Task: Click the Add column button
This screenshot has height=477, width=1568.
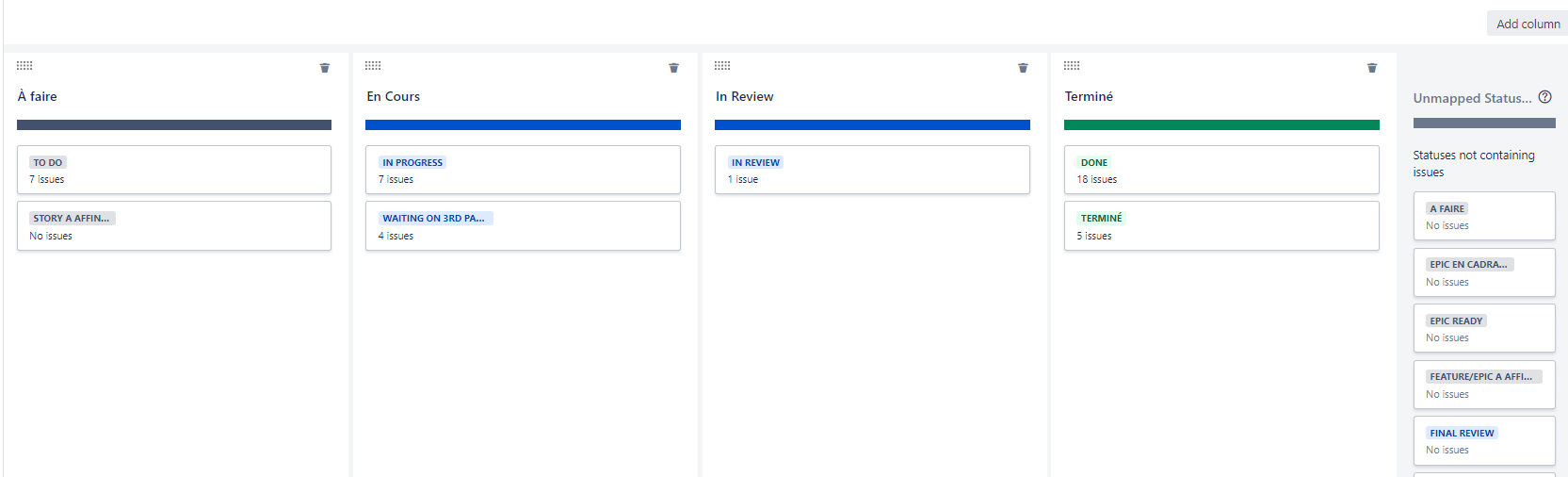Action: coord(1528,24)
